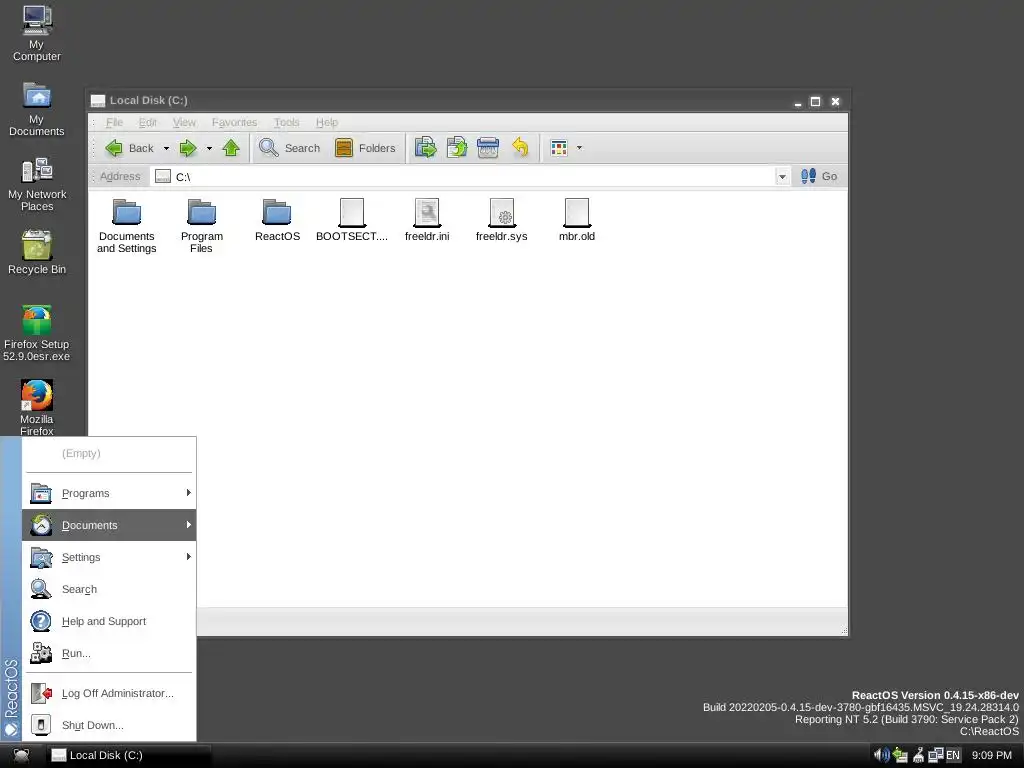Go up one folder level

point(231,148)
